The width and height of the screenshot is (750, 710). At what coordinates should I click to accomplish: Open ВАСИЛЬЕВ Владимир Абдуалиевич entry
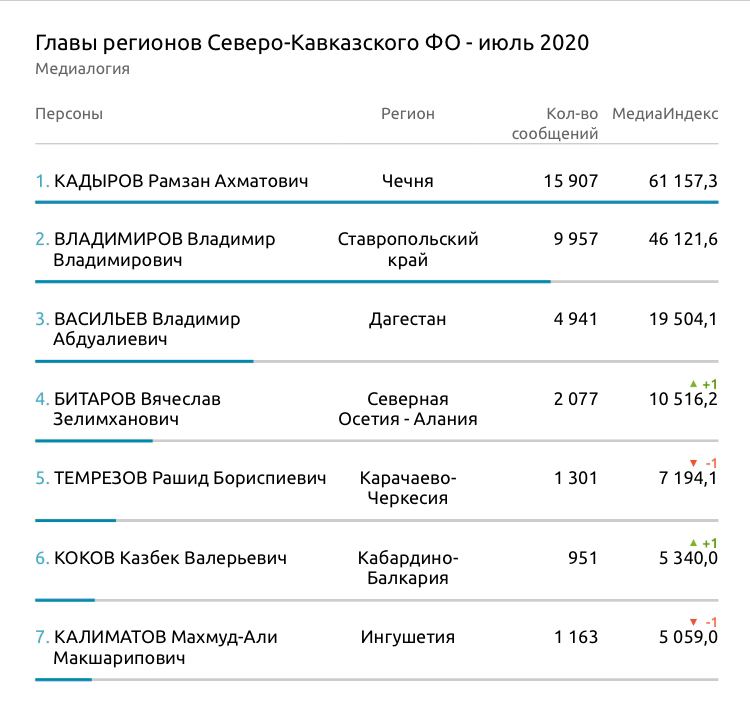click(146, 329)
